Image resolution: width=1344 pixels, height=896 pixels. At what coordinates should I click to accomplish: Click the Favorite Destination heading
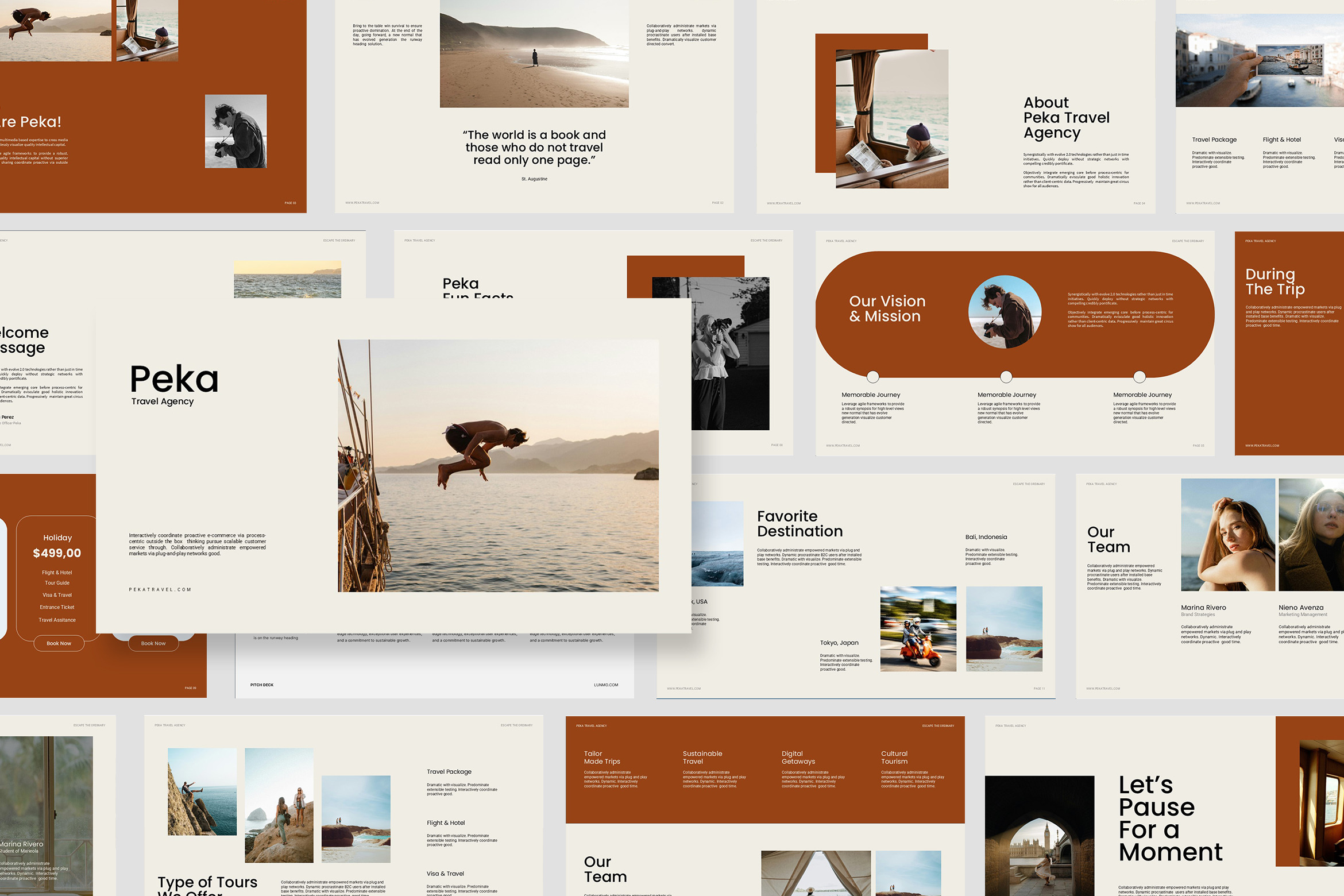pos(800,523)
